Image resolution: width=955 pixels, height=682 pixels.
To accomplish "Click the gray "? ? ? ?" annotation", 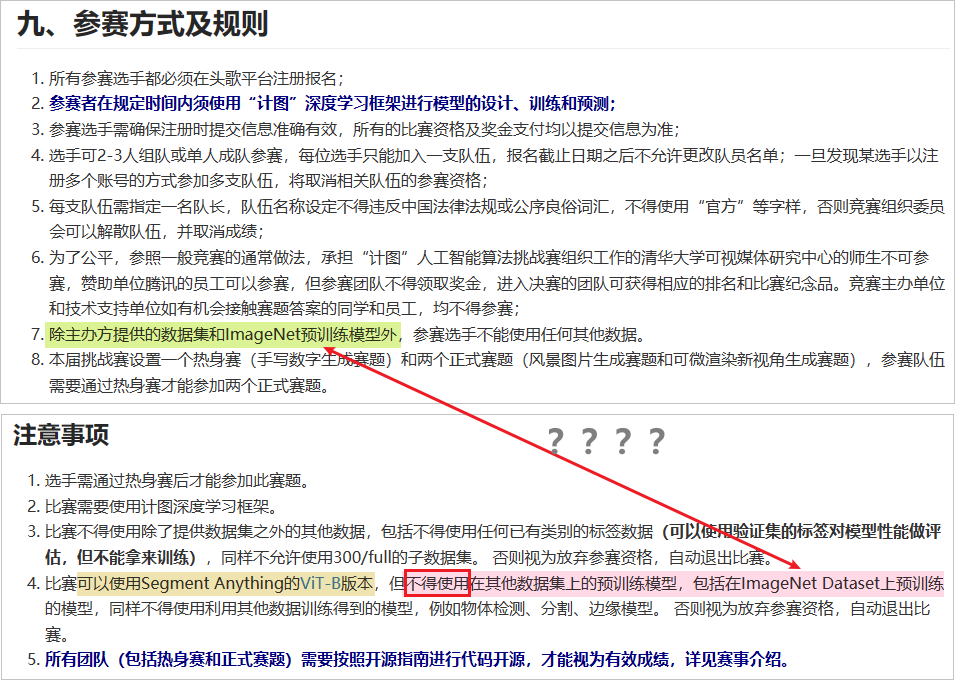I will coord(606,441).
